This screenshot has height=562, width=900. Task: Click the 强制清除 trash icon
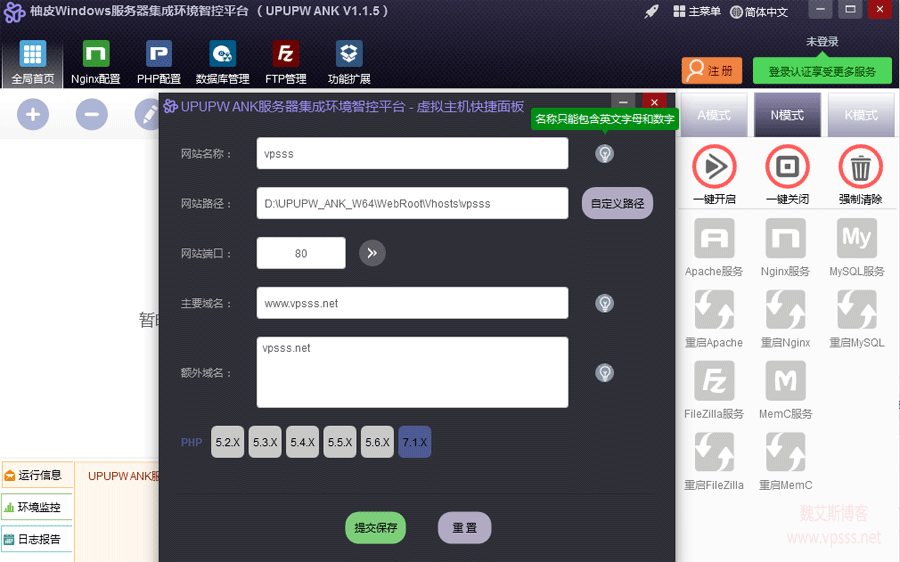tap(860, 167)
